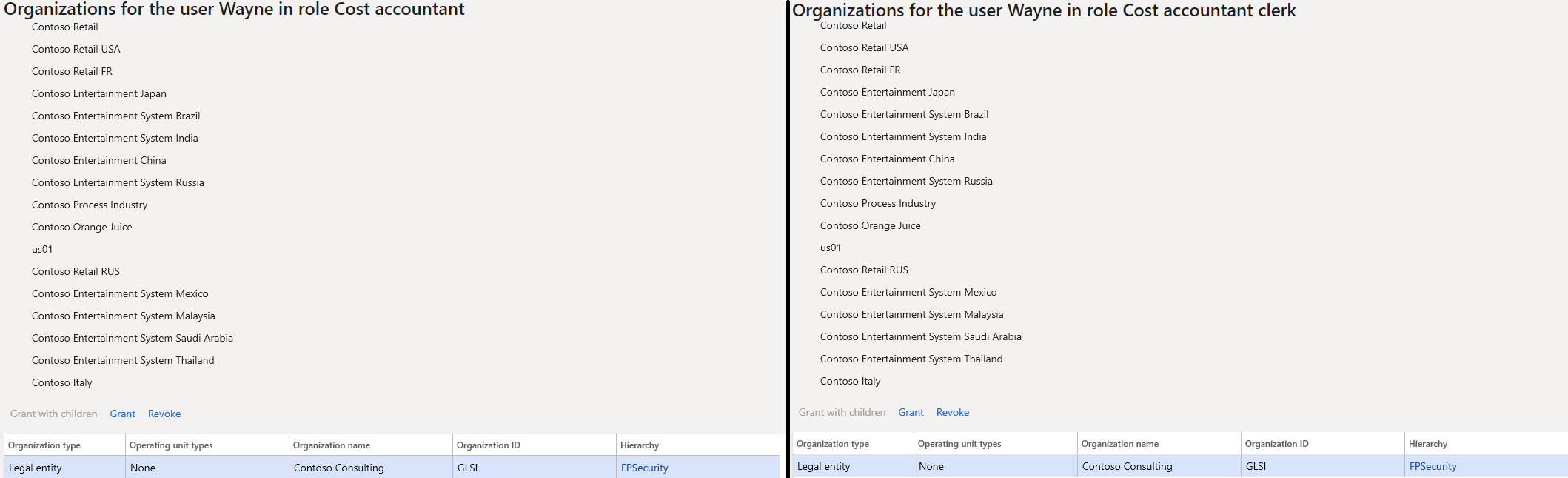This screenshot has width=1568, height=478.
Task: Click Grant in Cost accountant clerk panel
Action: pyautogui.click(x=911, y=412)
